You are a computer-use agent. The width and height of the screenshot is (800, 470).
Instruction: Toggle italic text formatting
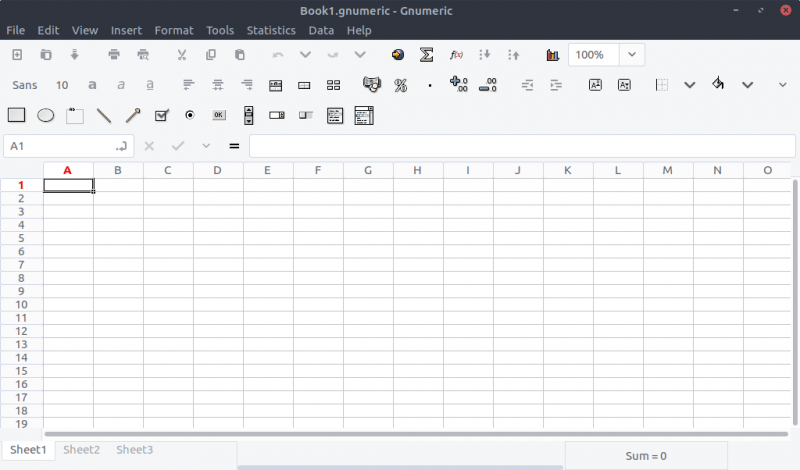[121, 85]
